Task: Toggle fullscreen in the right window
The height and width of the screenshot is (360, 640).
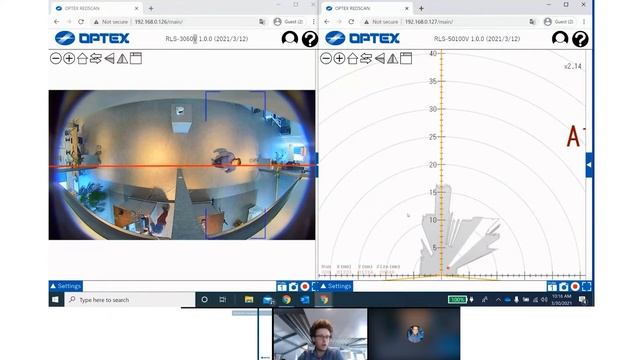Action: pyautogui.click(x=587, y=287)
